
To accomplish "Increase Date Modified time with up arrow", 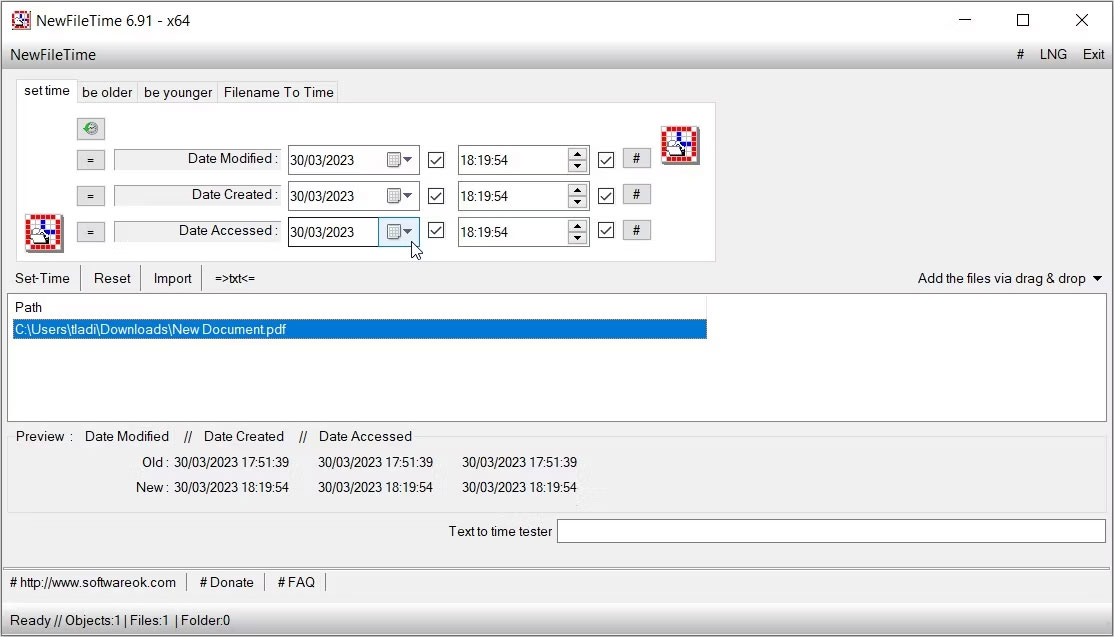I will pyautogui.click(x=578, y=154).
